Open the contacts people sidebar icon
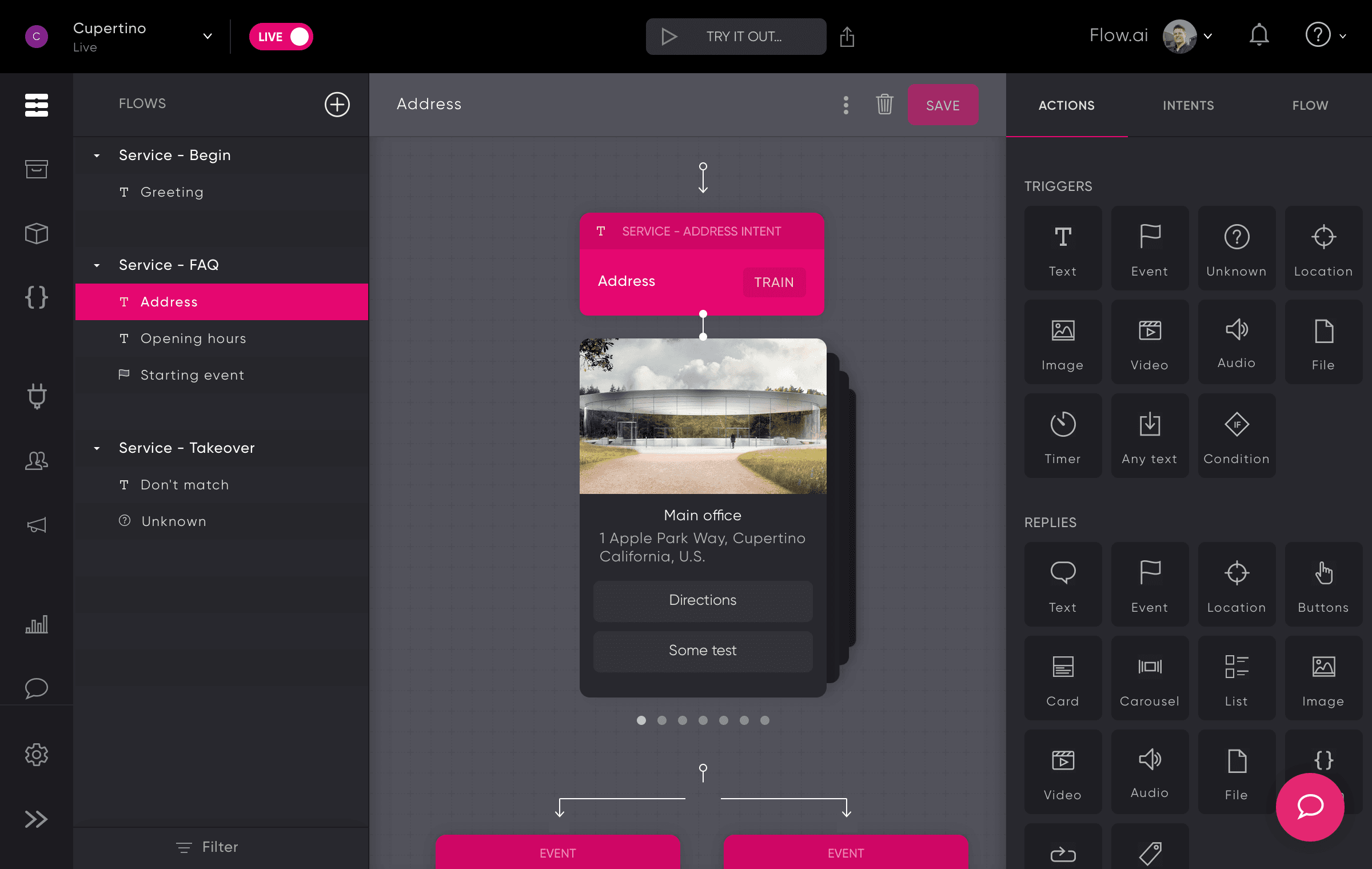1372x869 pixels. [37, 461]
